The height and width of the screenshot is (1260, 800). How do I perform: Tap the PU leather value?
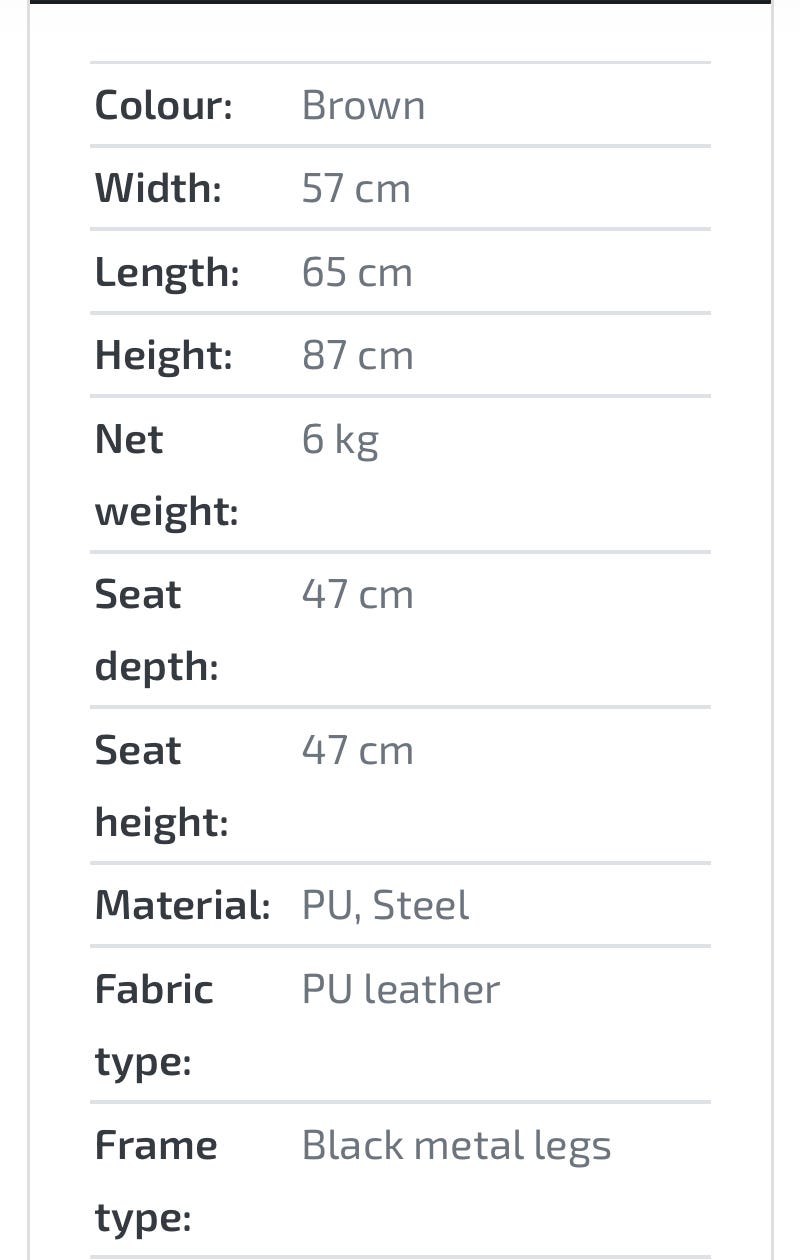coord(400,989)
